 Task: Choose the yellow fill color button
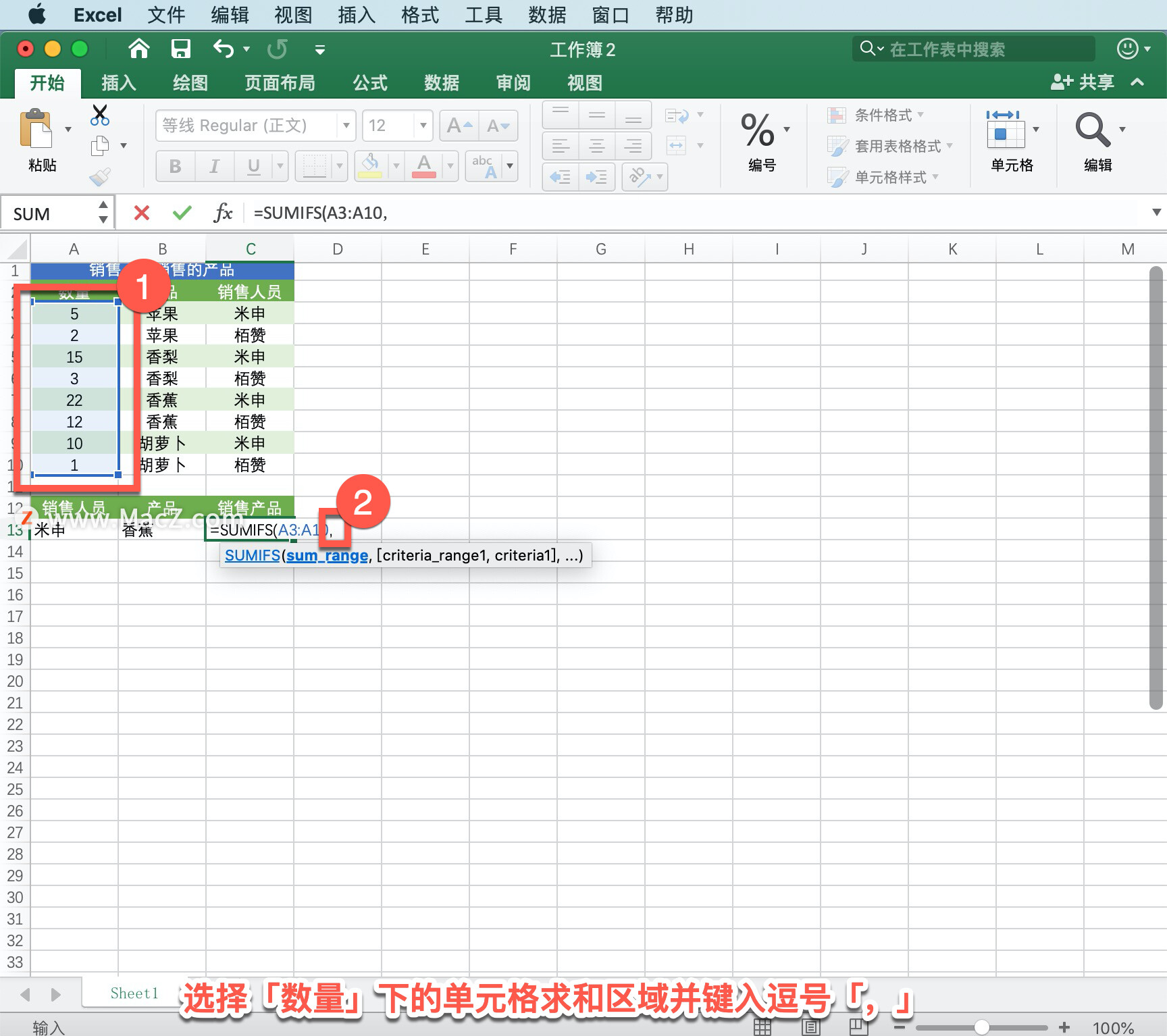point(370,166)
